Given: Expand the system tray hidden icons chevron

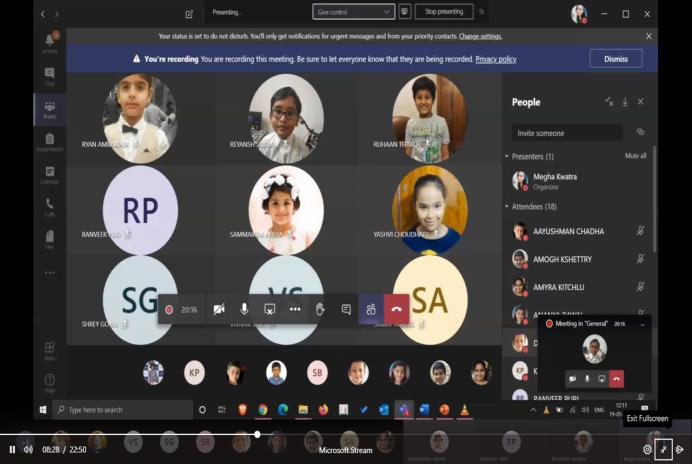Looking at the screenshot, I should pyautogui.click(x=533, y=410).
